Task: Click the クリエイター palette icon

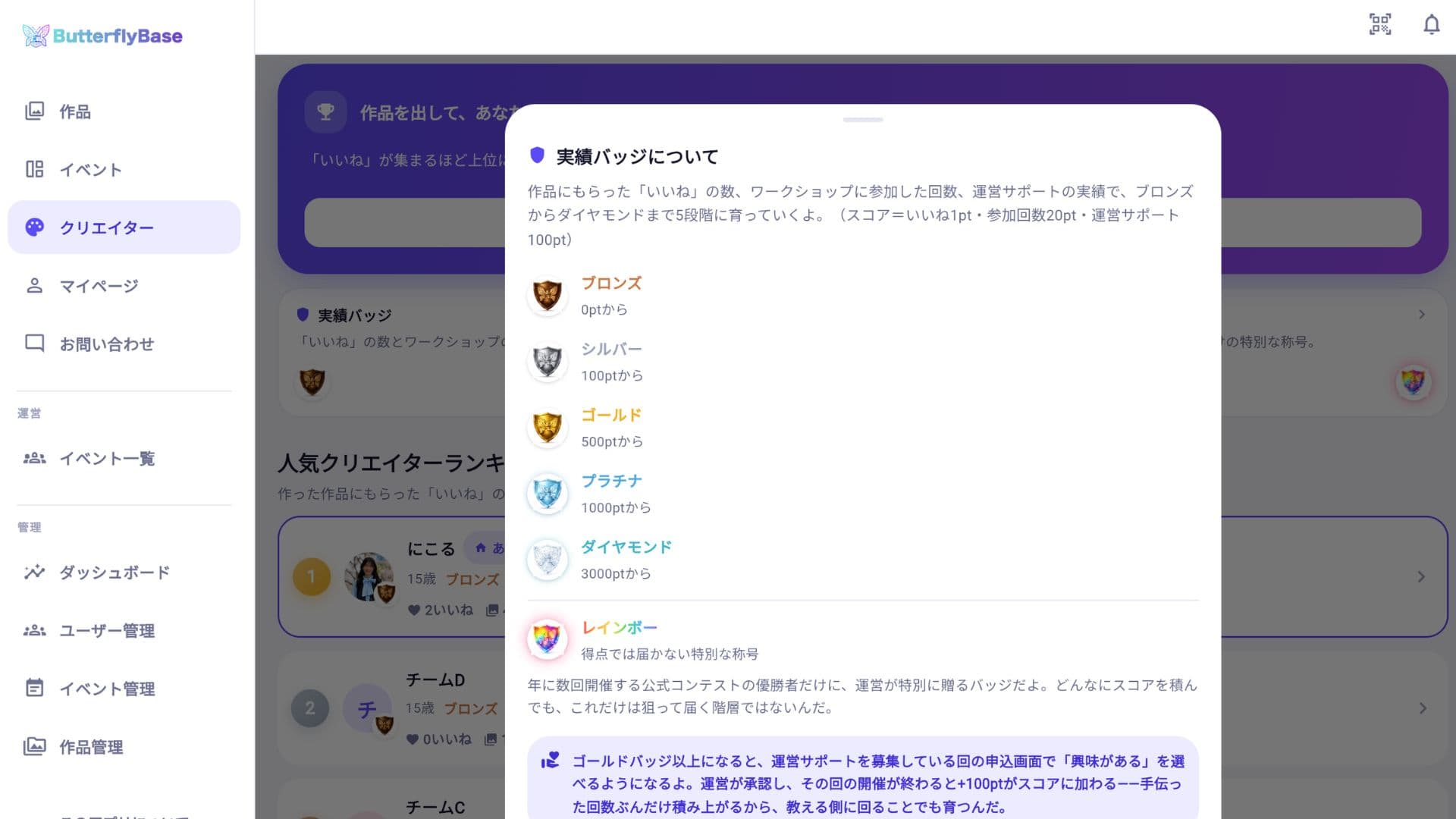Action: point(34,227)
